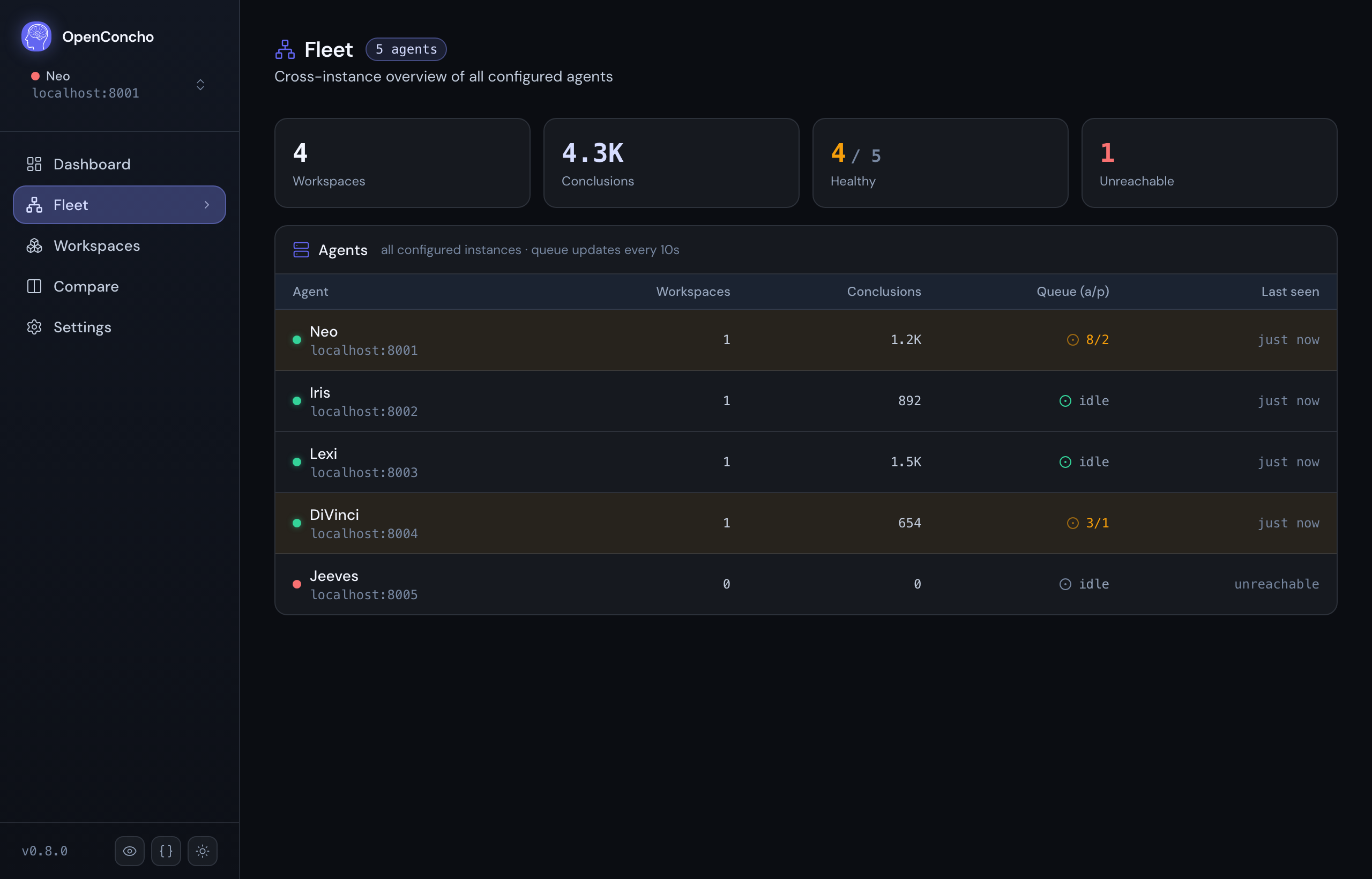Screen dimensions: 1372x879
Task: Click the Compare split-panel icon in sidebar
Action: [34, 287]
